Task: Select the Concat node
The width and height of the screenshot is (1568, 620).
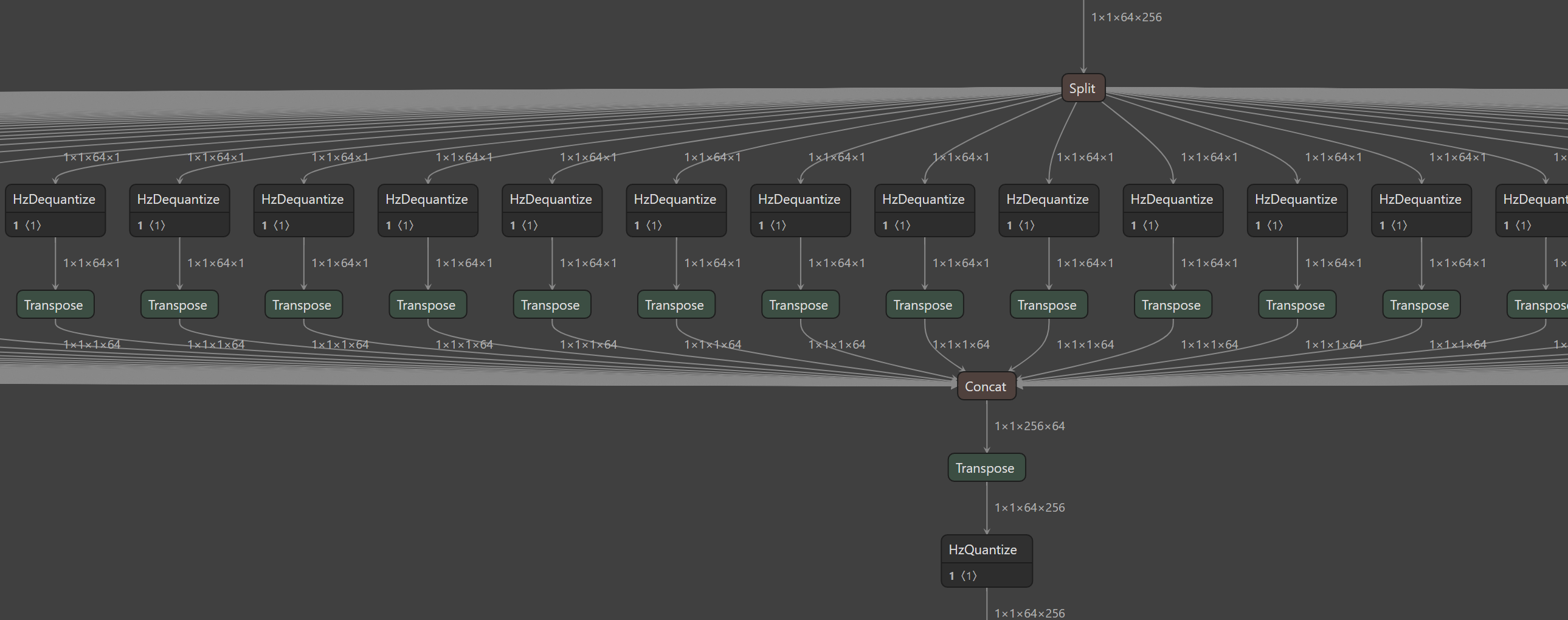Action: [x=986, y=387]
